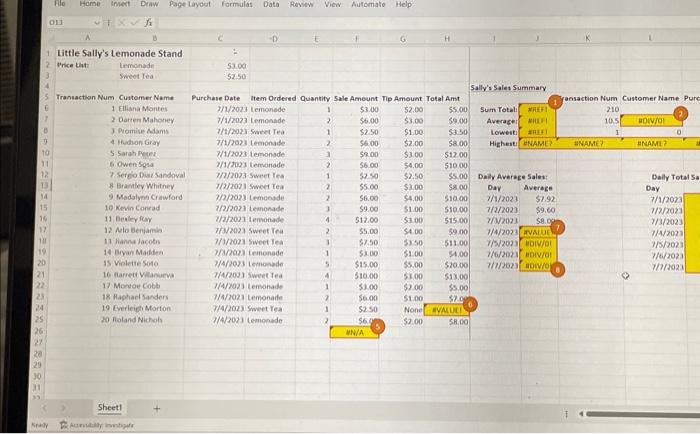Viewport: 700px width, 434px height.
Task: Click the Accessibility: Investigate status item
Action: click(x=97, y=425)
